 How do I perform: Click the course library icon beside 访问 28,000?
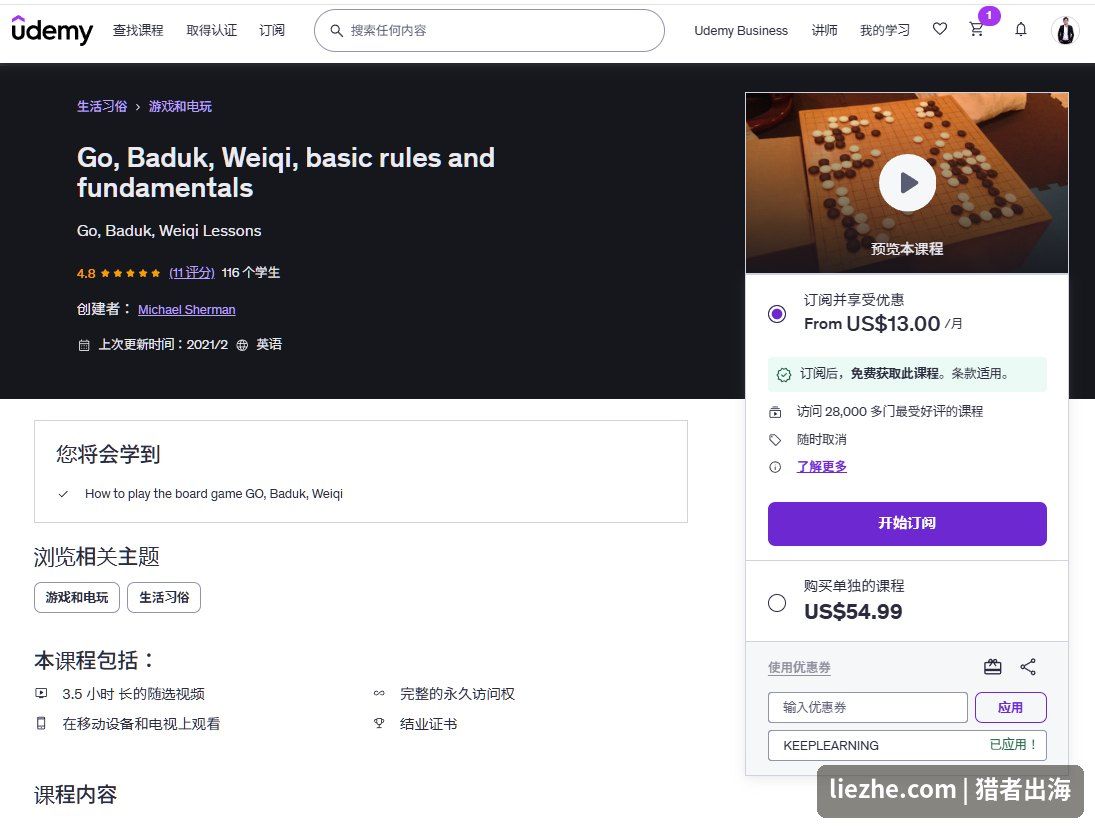click(775, 412)
